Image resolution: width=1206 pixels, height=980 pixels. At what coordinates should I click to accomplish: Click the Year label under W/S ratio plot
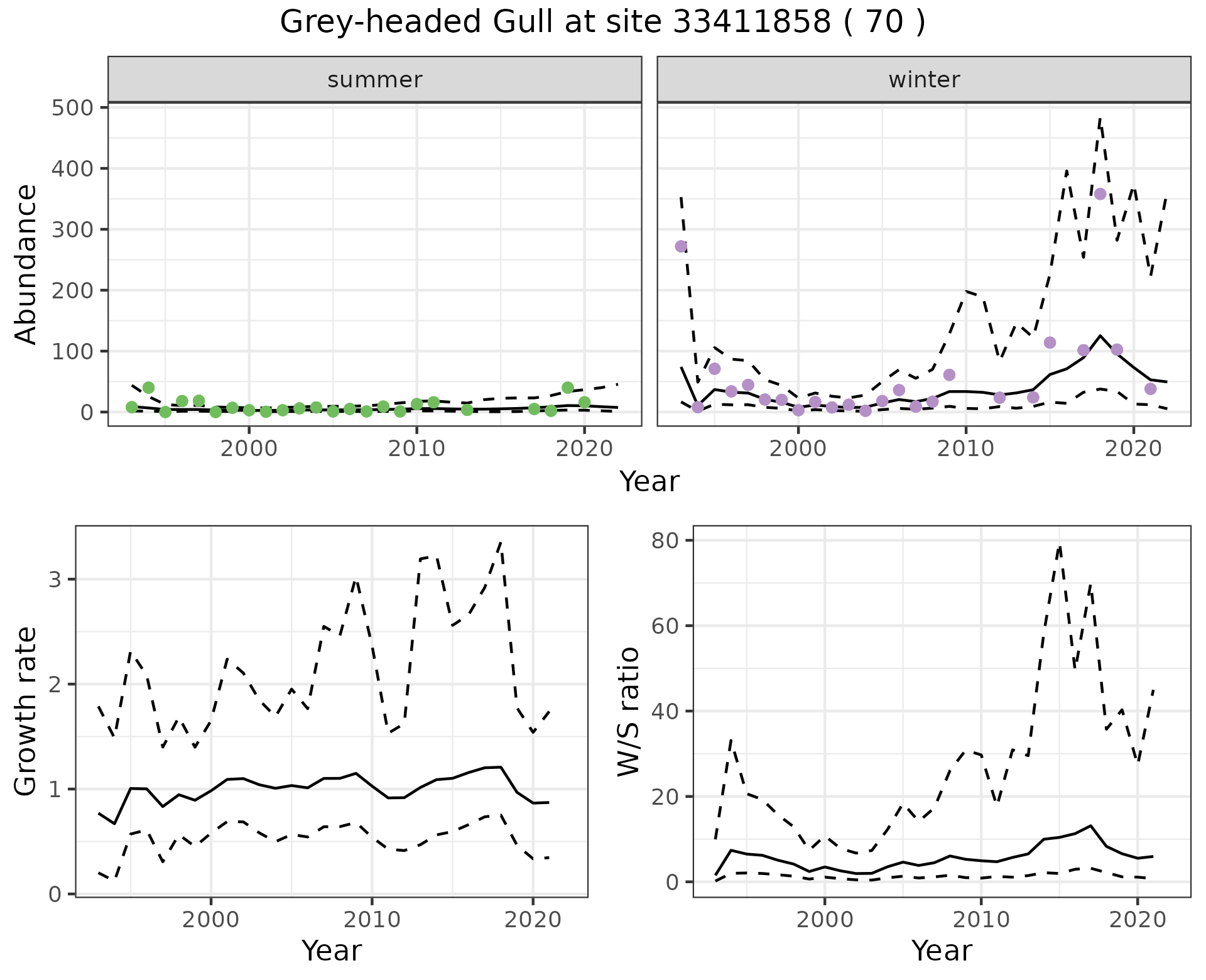942,951
